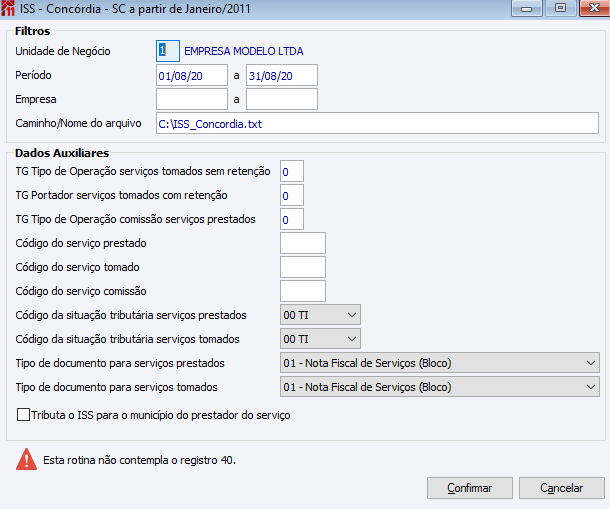
Task: Click the Período label
Action: click(33, 75)
